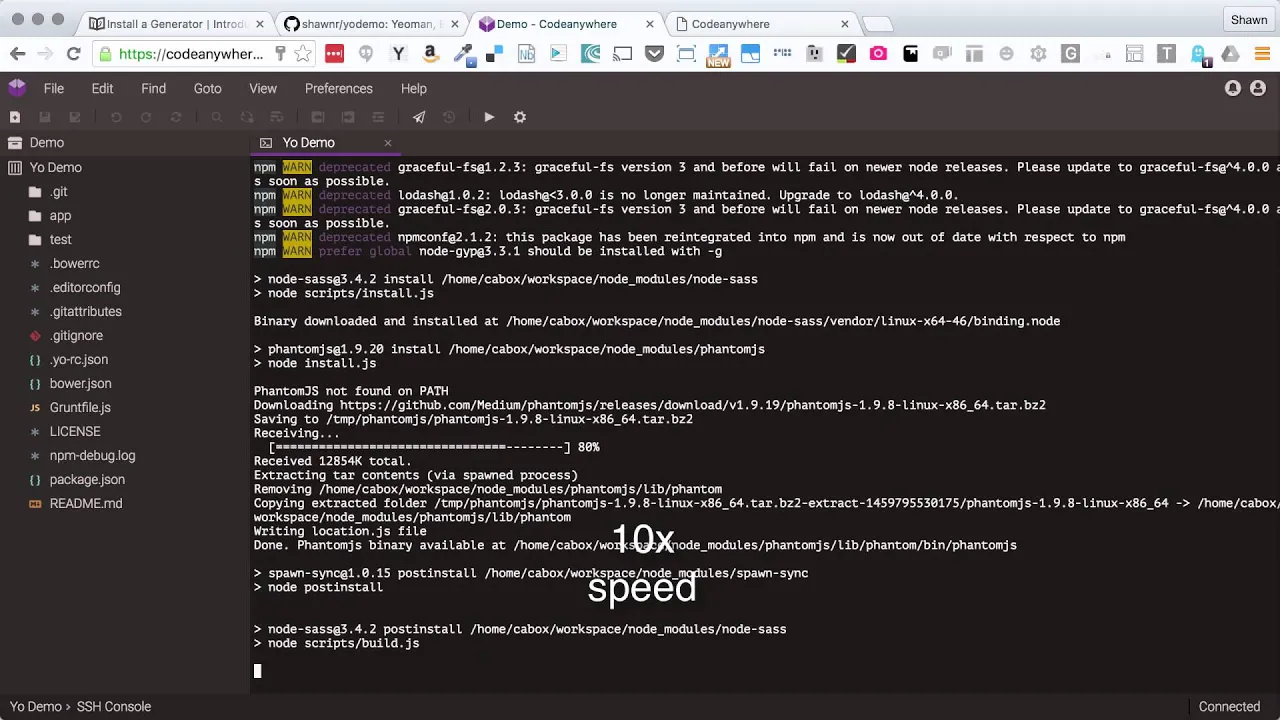Click the eyedropper color picker extension
The image size is (1280, 720).
pos(462,54)
